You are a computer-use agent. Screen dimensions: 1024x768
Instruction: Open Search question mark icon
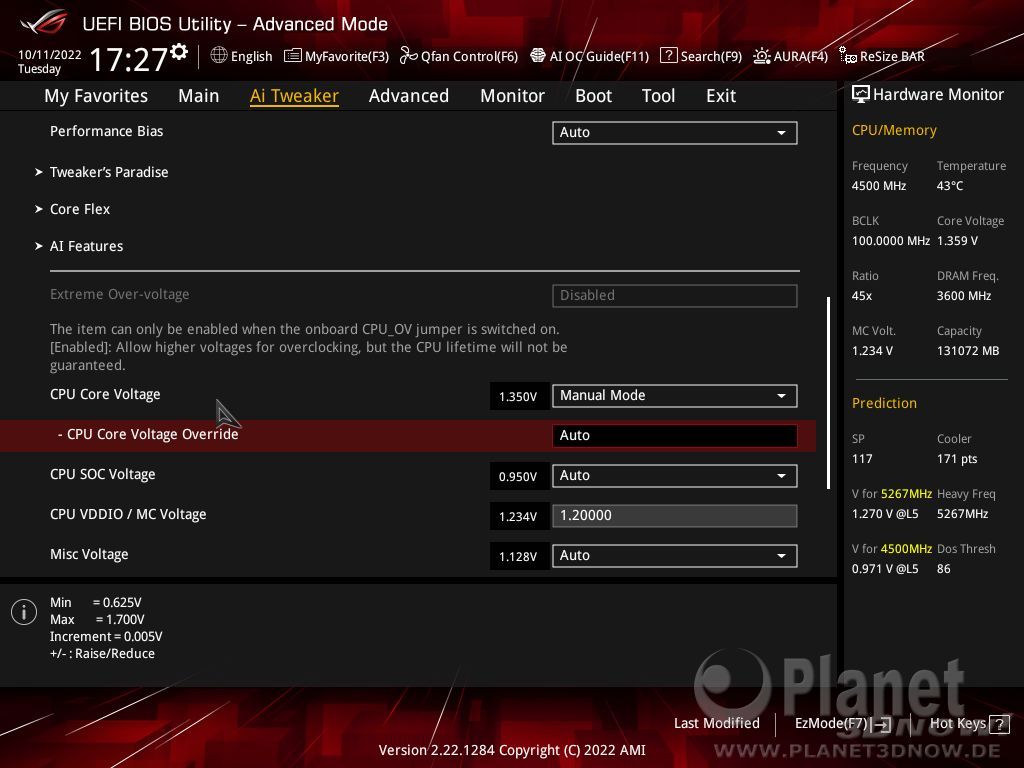click(x=668, y=56)
